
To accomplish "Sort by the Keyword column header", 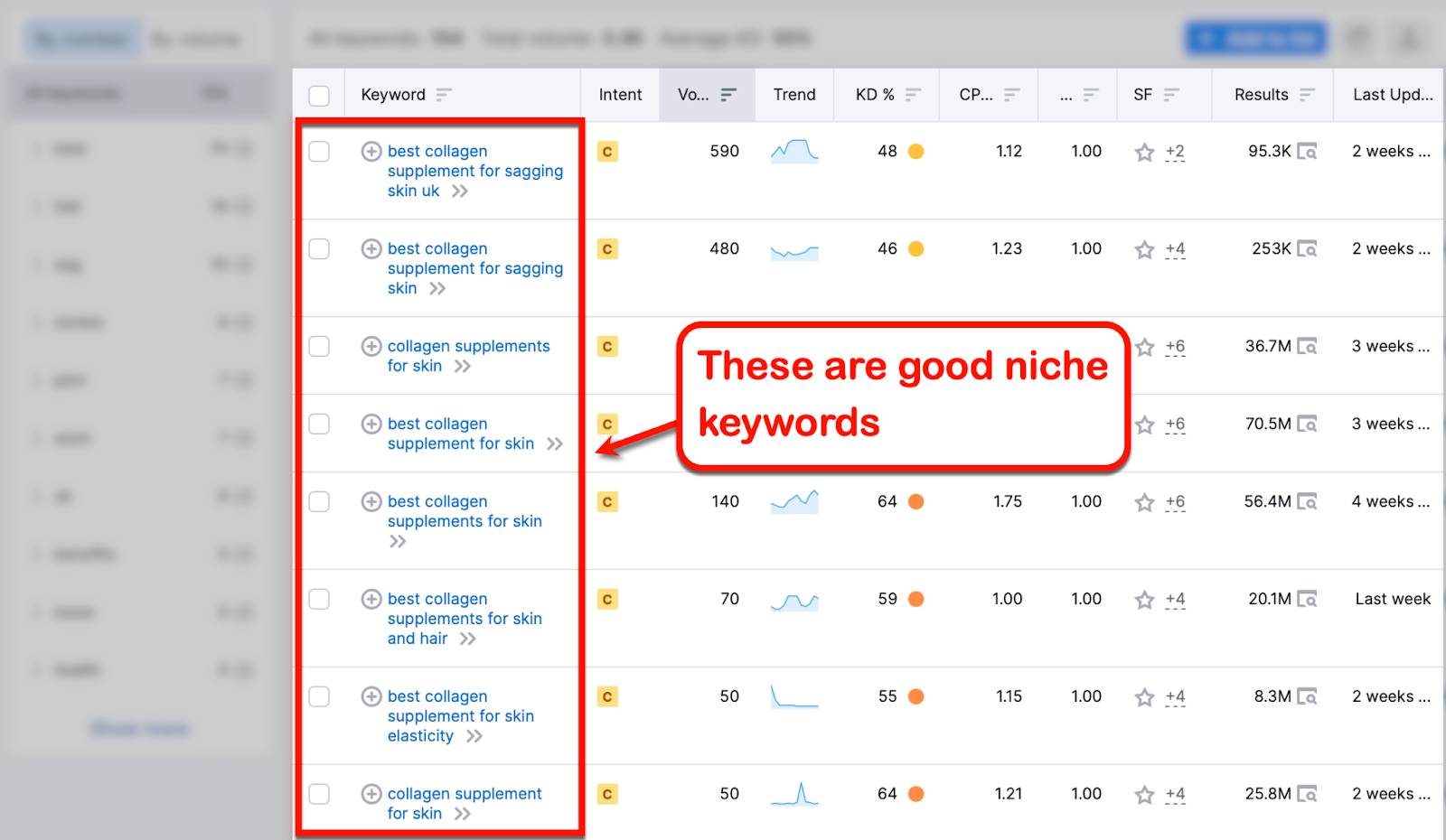I will [x=406, y=95].
